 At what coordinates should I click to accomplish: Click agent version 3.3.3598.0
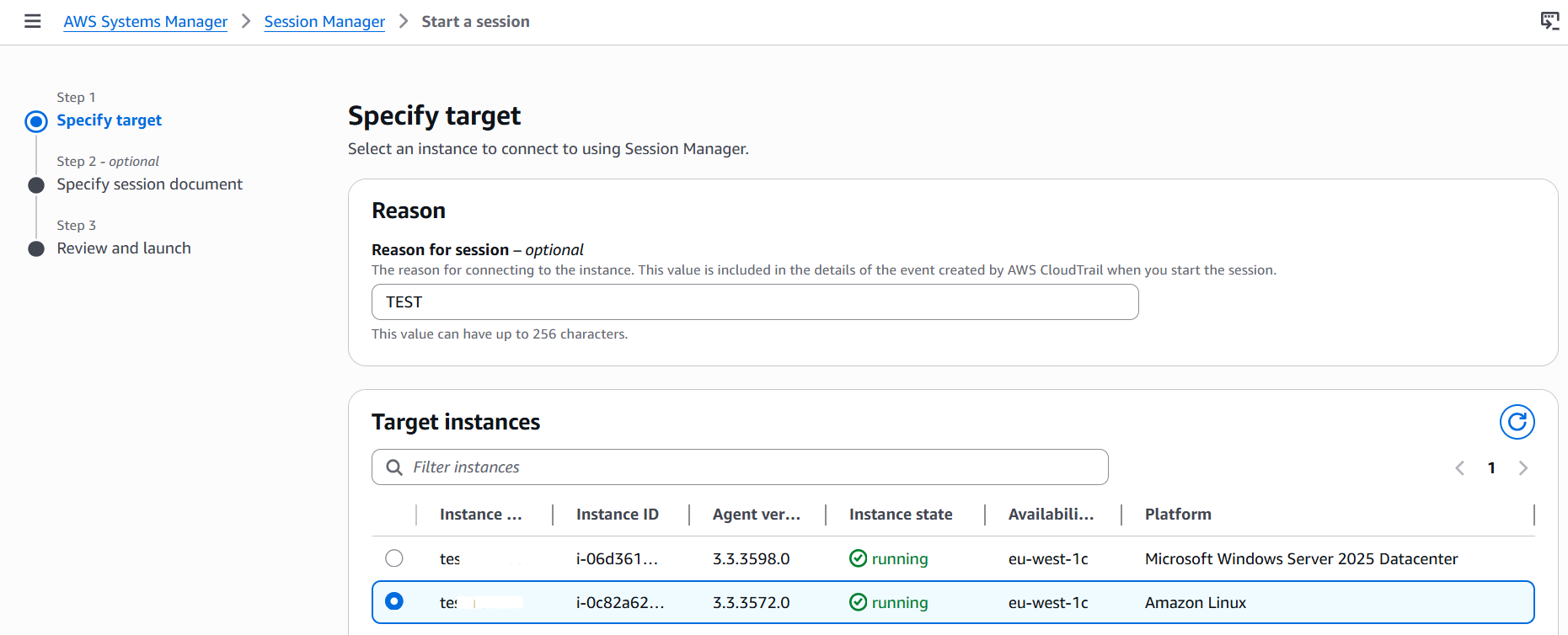click(752, 559)
